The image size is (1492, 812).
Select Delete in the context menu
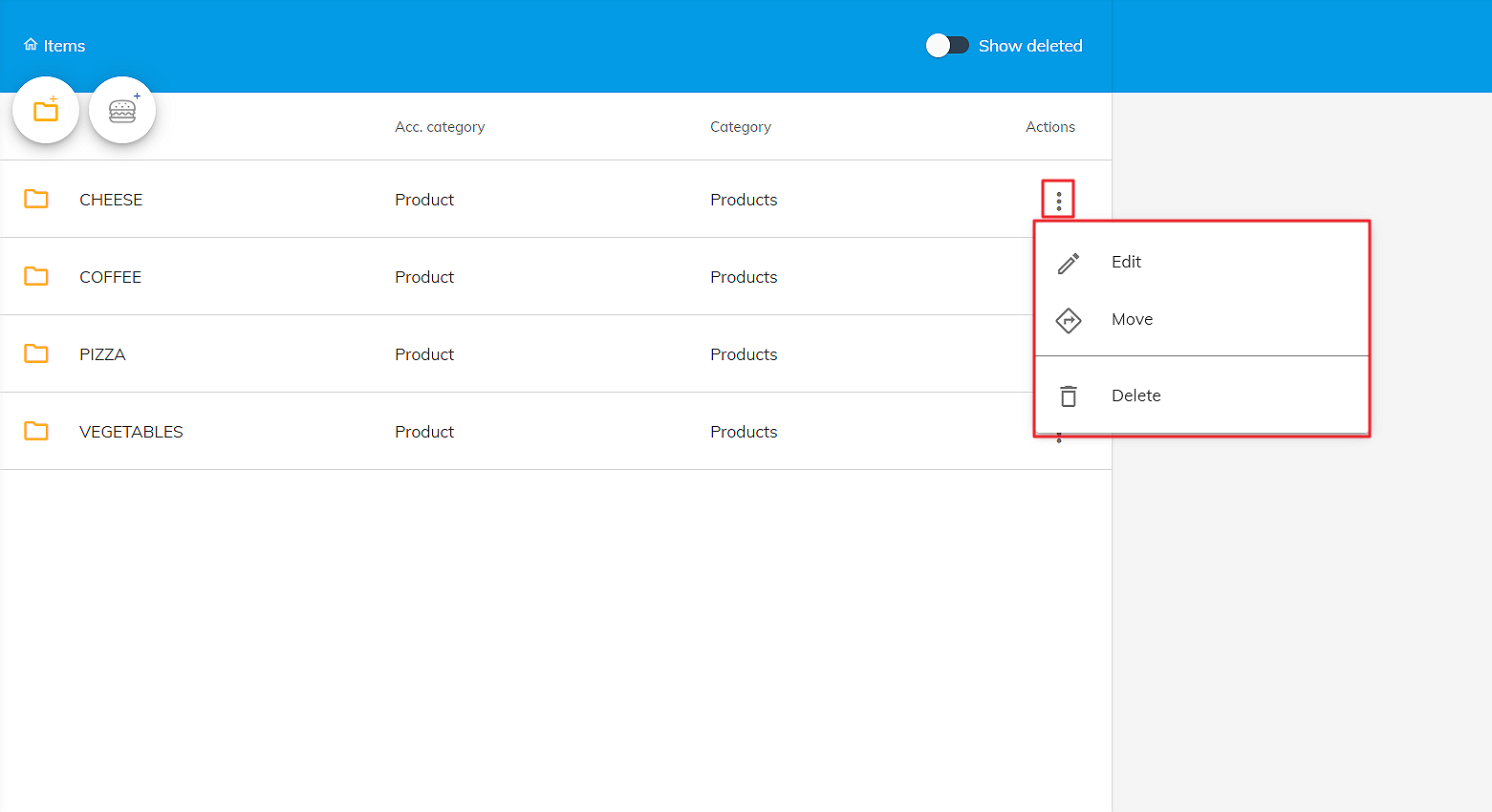click(x=1135, y=395)
